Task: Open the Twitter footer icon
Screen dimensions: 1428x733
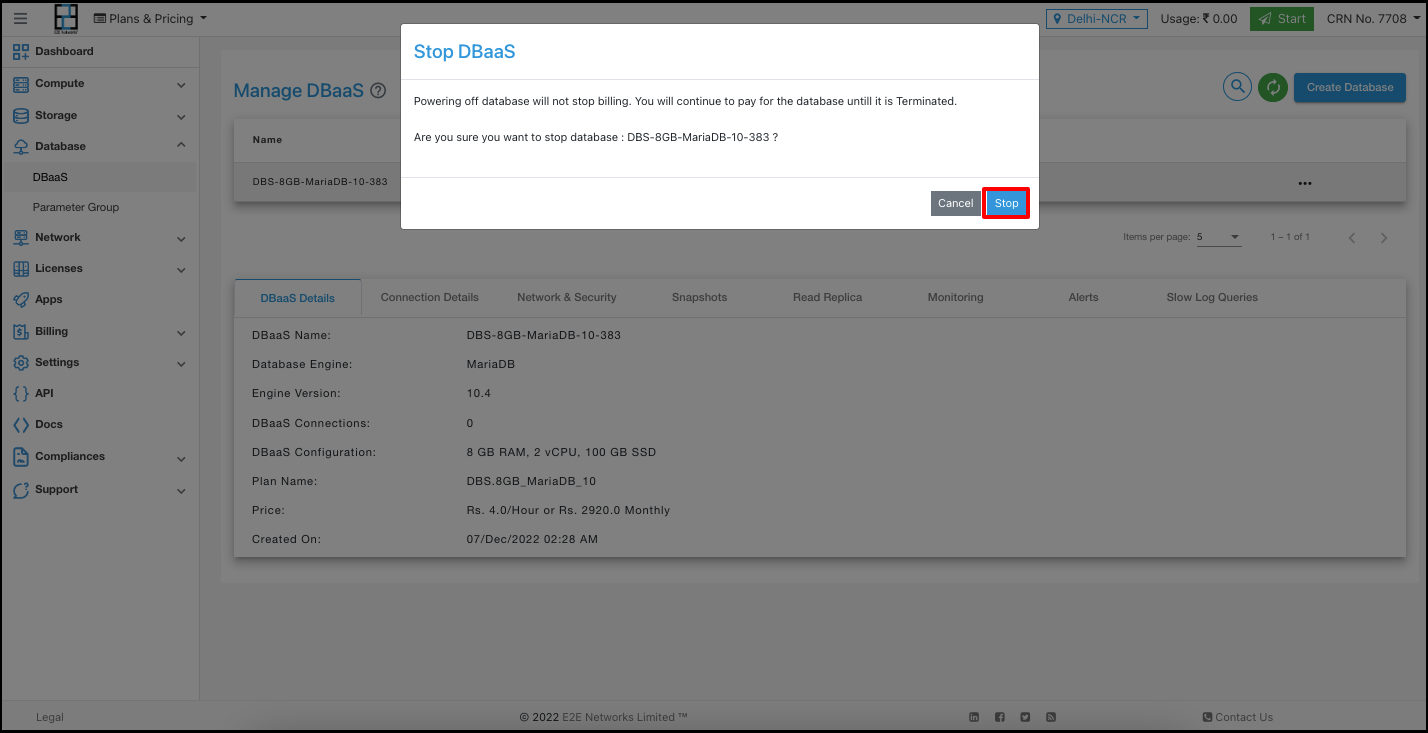Action: pyautogui.click(x=1025, y=717)
